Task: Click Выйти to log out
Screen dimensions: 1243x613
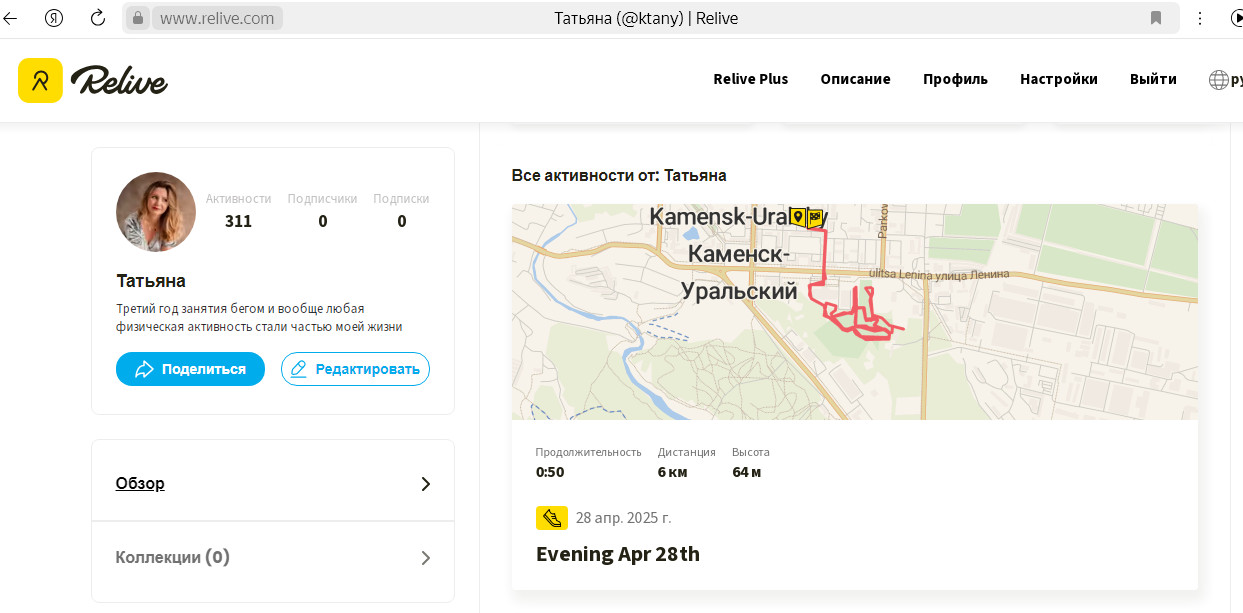Action: point(1153,79)
